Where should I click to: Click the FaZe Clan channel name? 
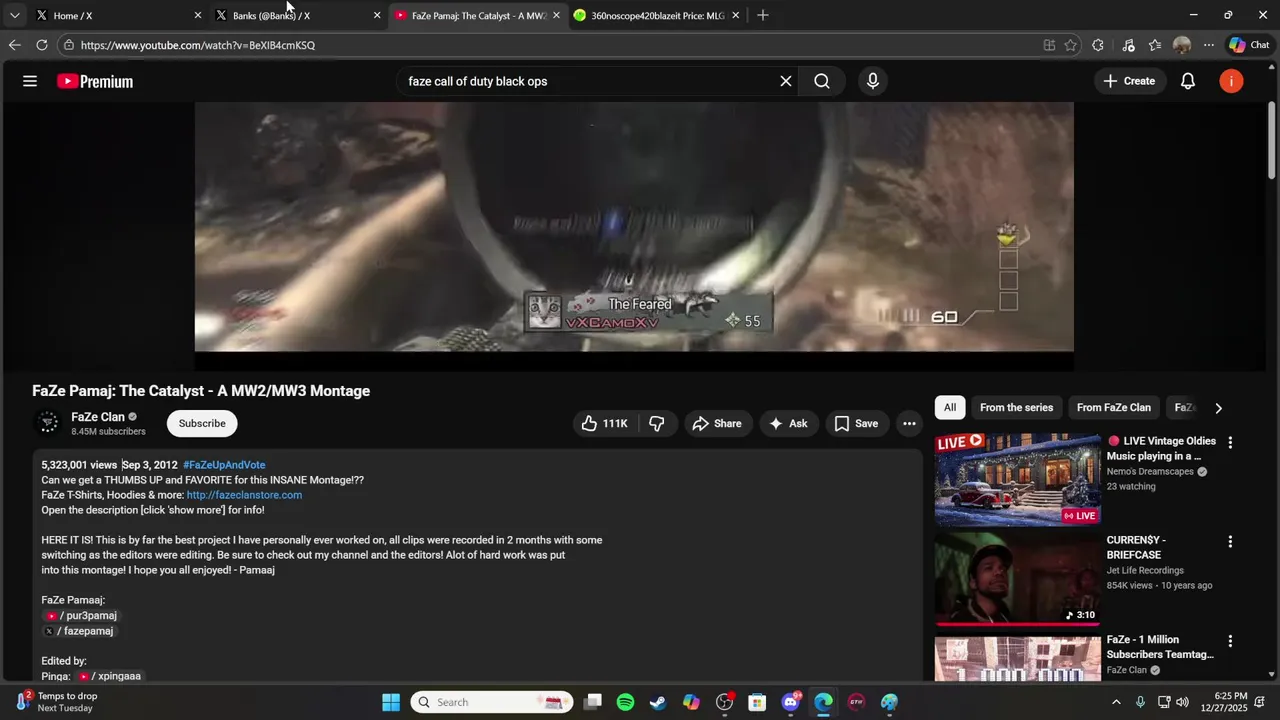click(x=98, y=417)
